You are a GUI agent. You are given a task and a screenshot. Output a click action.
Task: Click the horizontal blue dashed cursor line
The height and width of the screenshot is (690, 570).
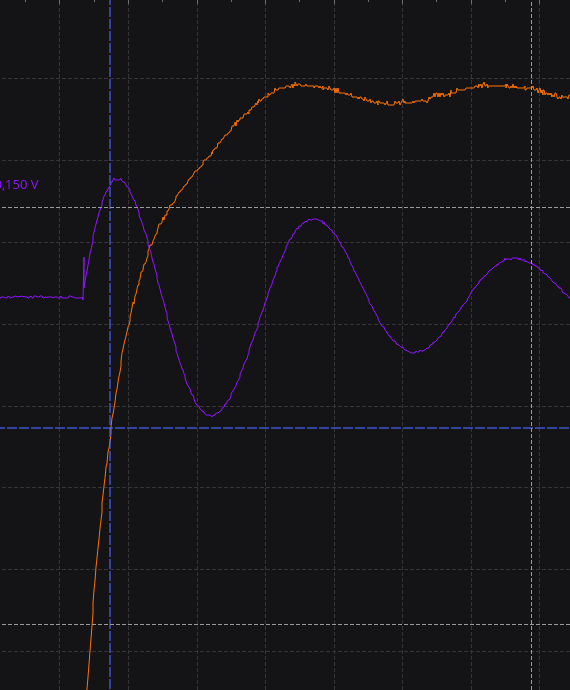(x=285, y=428)
